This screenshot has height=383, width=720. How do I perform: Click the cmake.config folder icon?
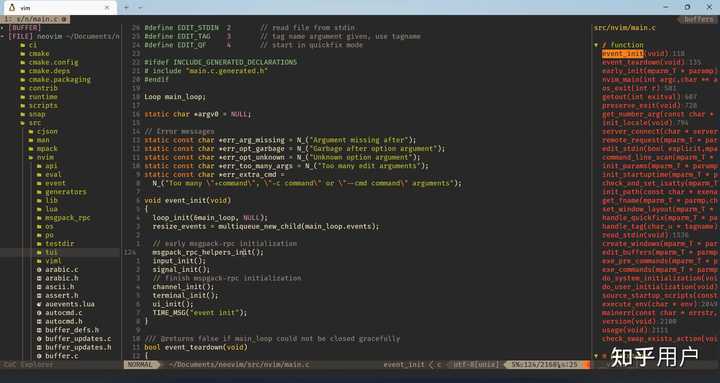tap(22, 62)
